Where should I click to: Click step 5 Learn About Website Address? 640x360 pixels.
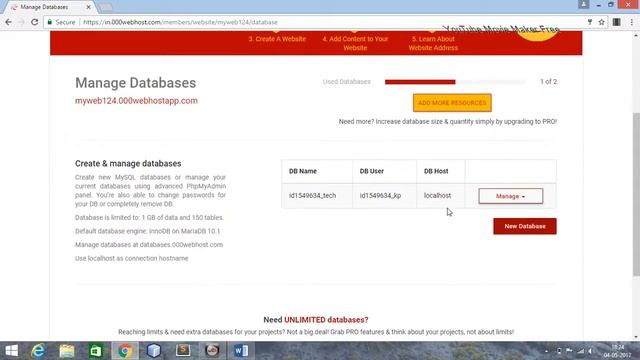(x=433, y=43)
